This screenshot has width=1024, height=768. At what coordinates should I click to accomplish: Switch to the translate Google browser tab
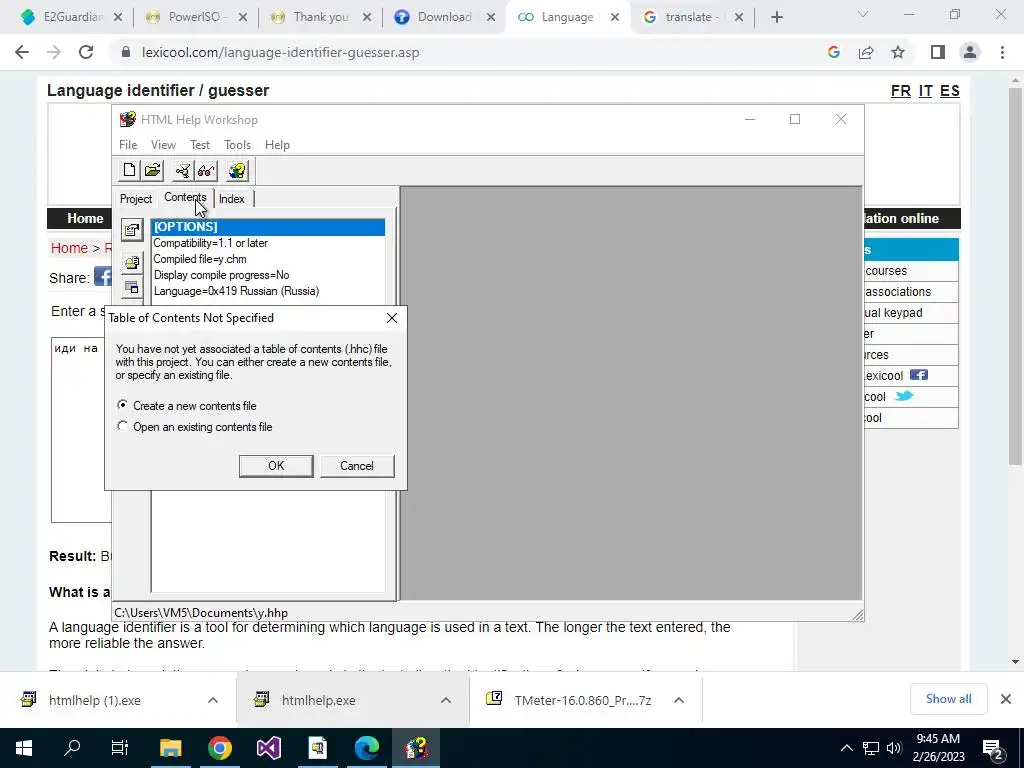pos(692,17)
